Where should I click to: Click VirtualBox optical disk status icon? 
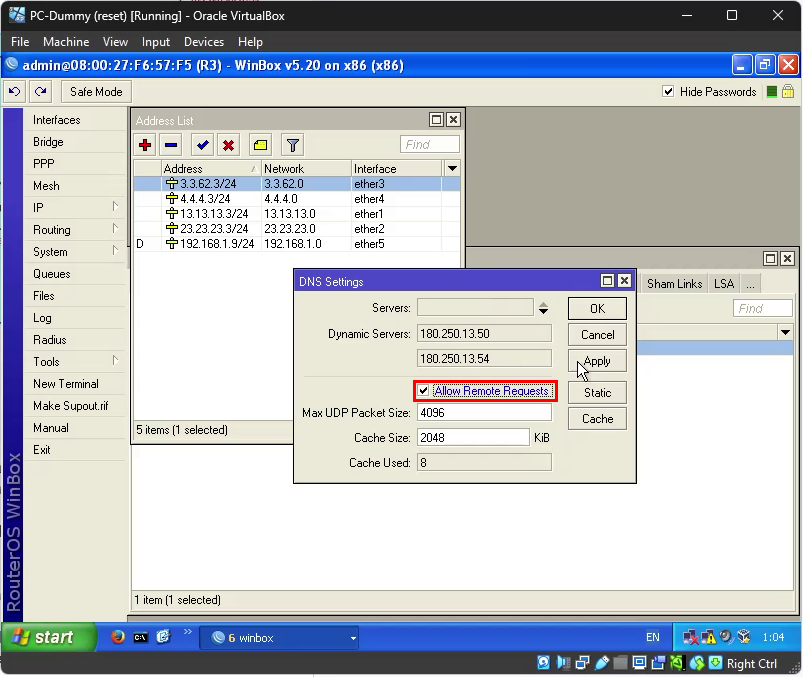(x=544, y=664)
